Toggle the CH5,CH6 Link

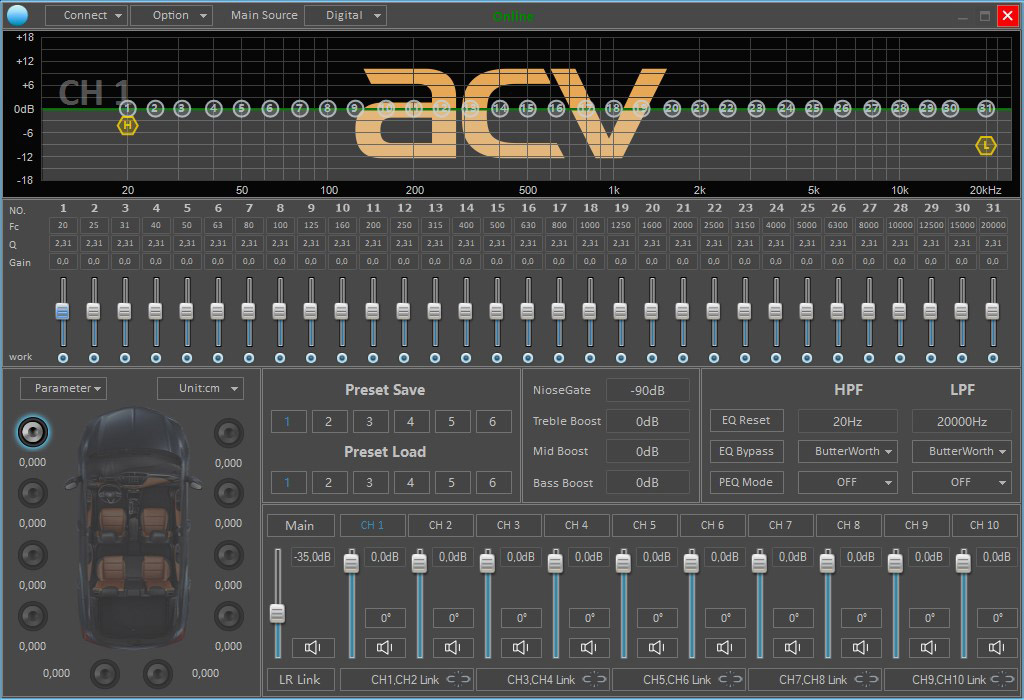[678, 680]
